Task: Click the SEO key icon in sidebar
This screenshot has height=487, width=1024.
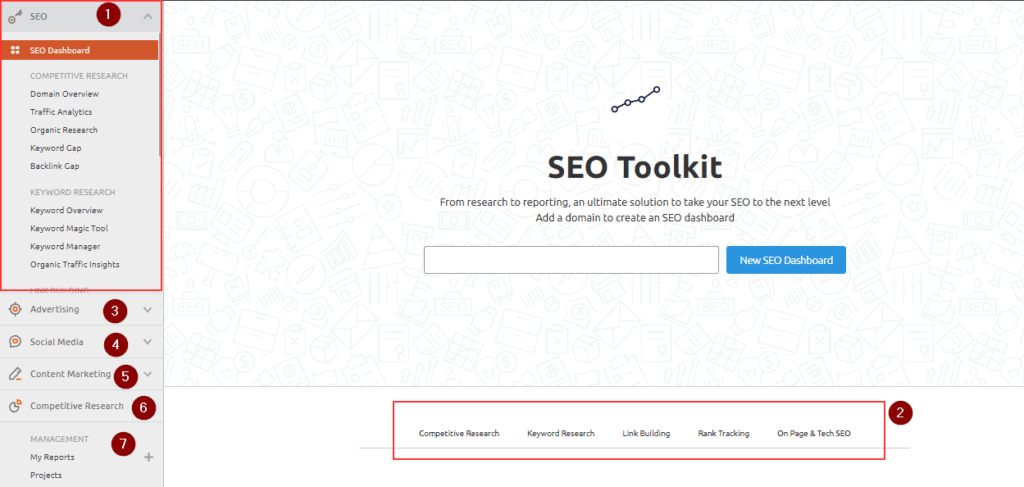Action: tap(15, 16)
